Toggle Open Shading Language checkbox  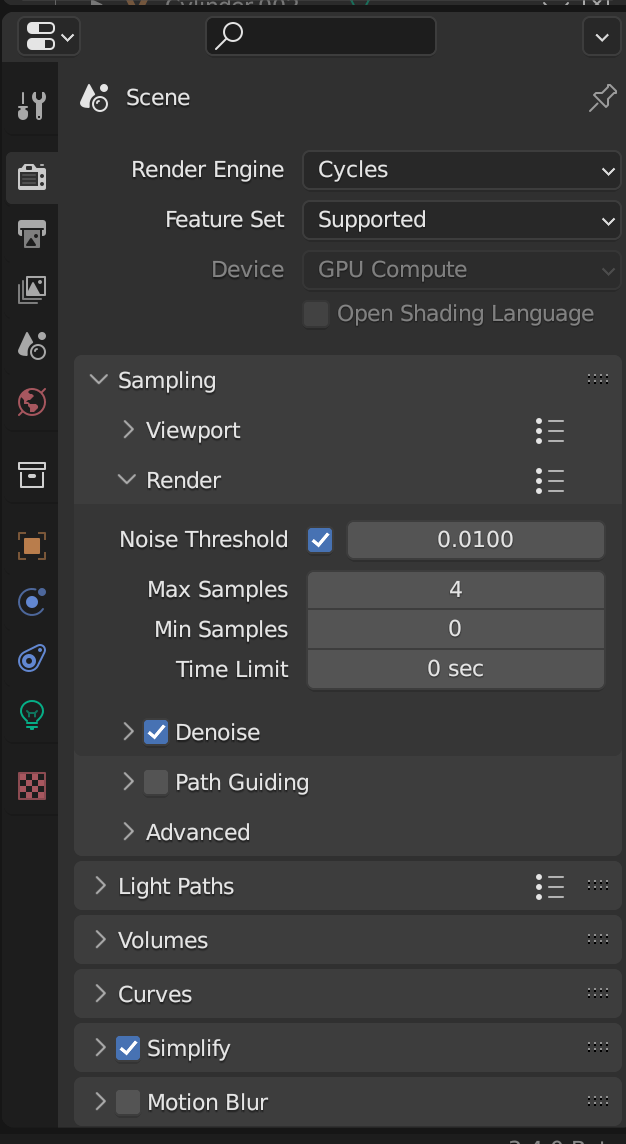point(316,314)
